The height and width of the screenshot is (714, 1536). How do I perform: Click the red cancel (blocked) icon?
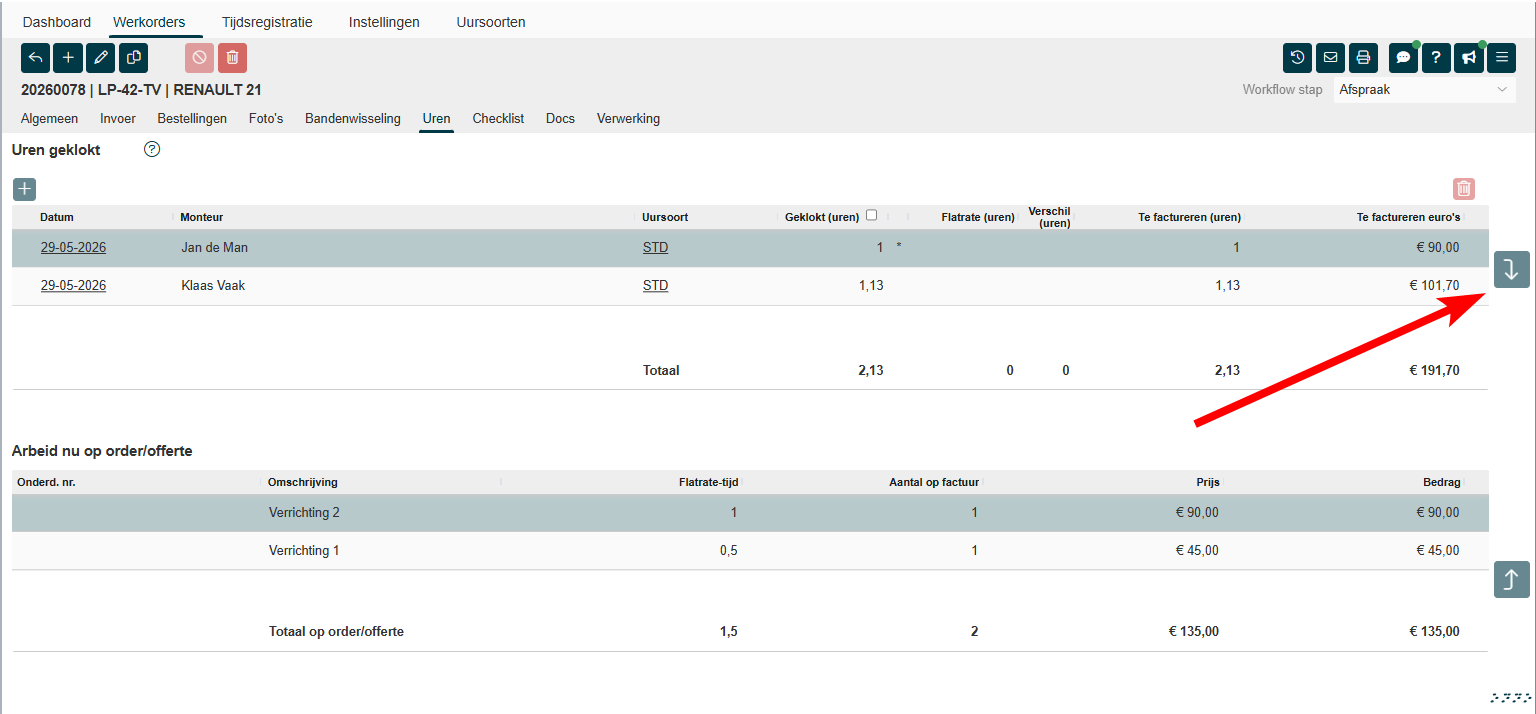(x=199, y=58)
